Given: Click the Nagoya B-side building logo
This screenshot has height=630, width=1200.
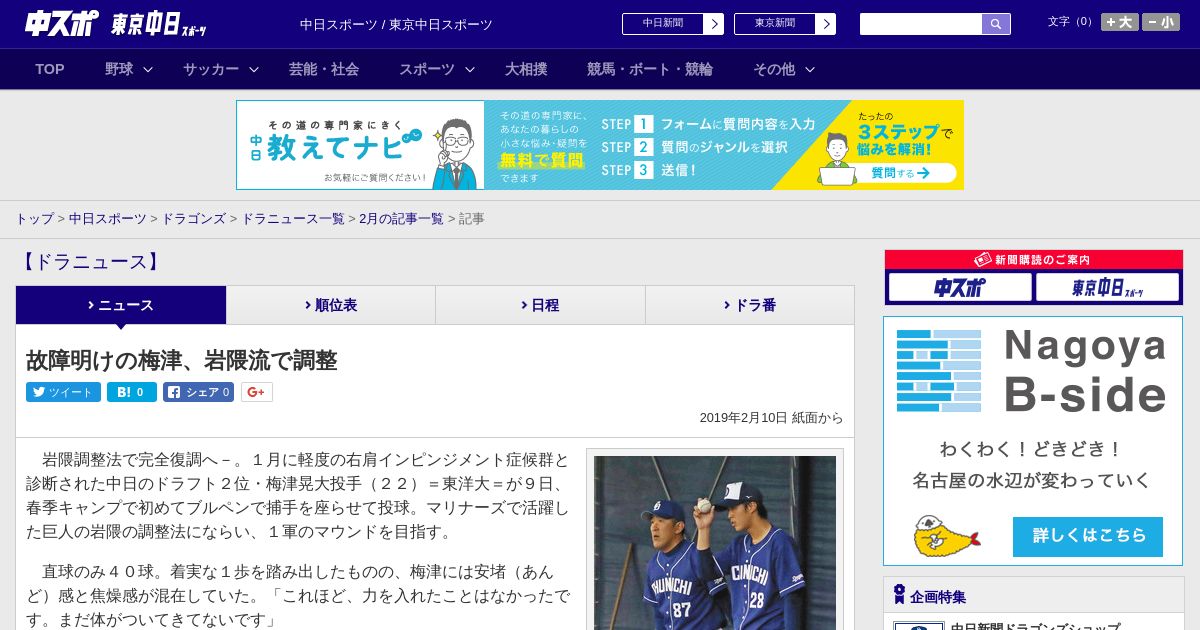Looking at the screenshot, I should point(939,370).
